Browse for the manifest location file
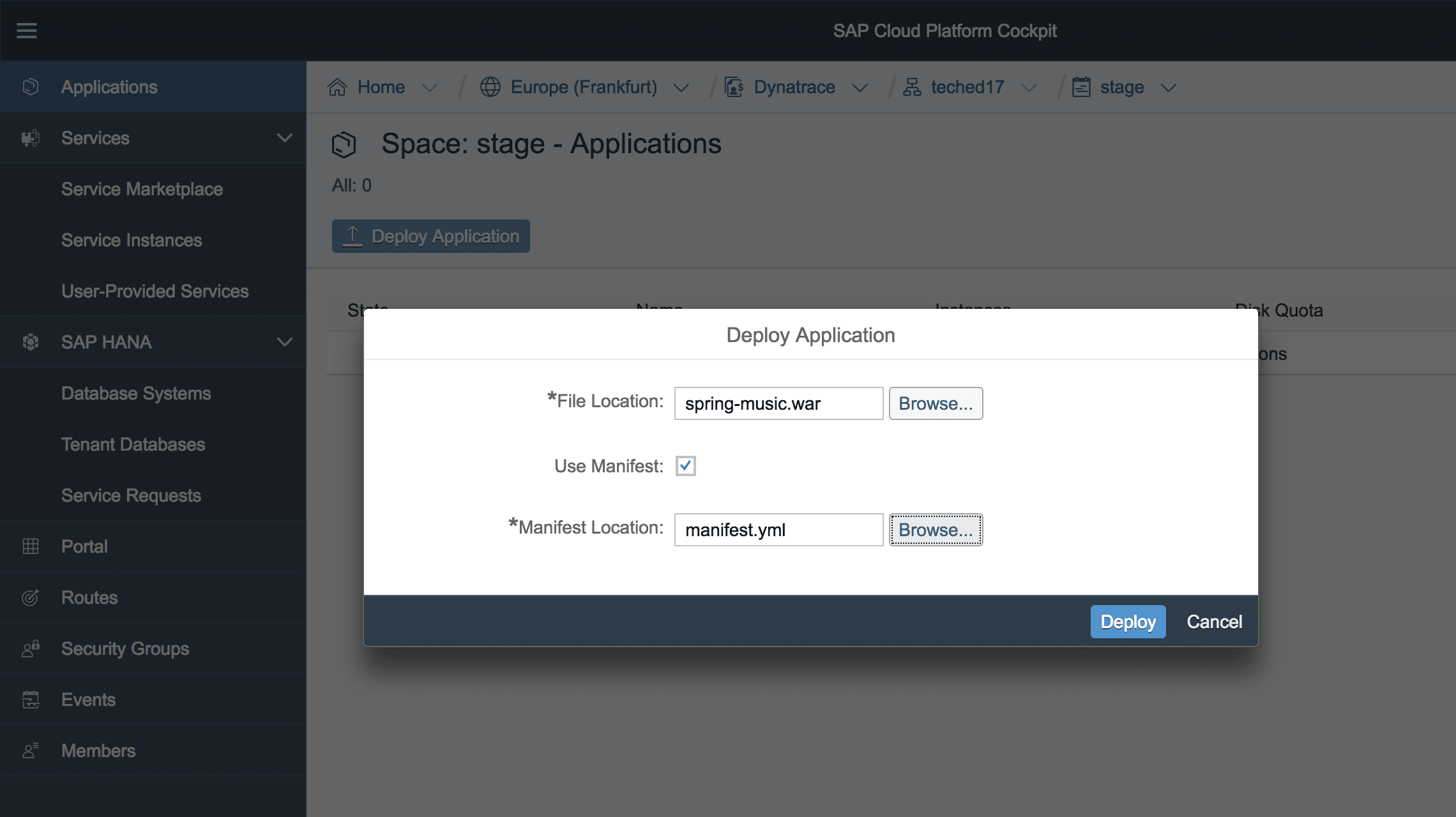 point(936,530)
